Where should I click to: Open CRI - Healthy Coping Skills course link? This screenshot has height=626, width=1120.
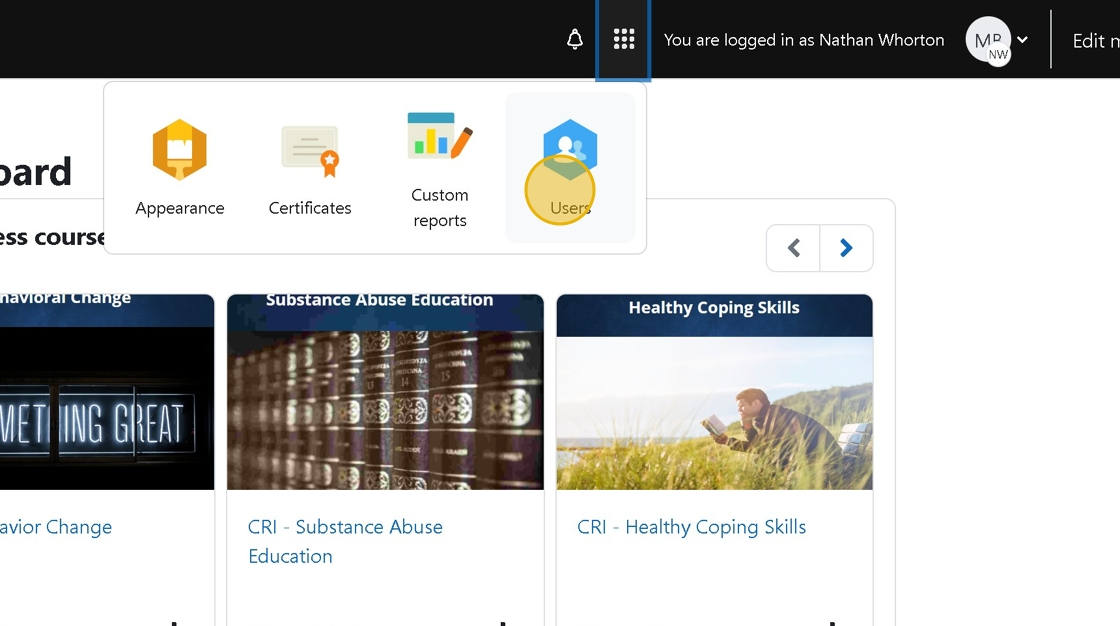(691, 527)
